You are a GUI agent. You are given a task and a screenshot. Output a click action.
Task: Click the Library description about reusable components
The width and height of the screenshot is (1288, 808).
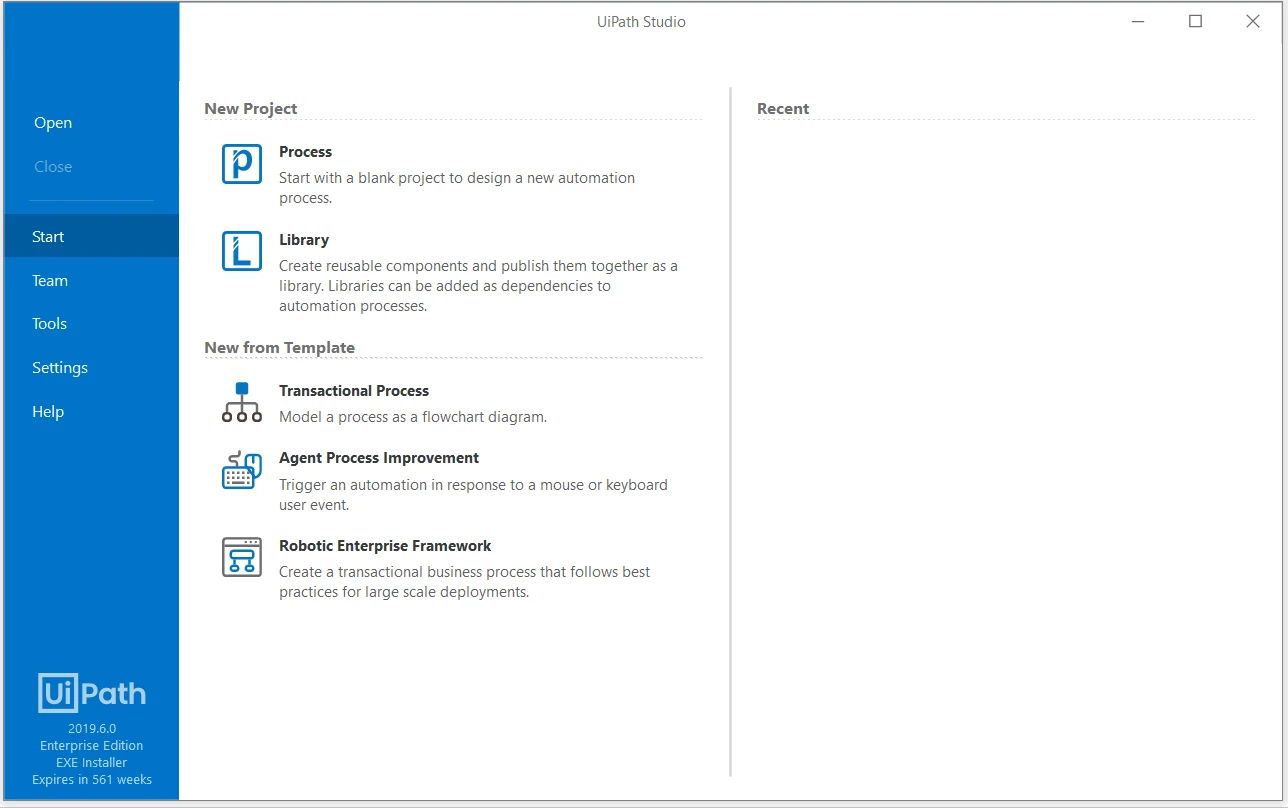coord(478,286)
